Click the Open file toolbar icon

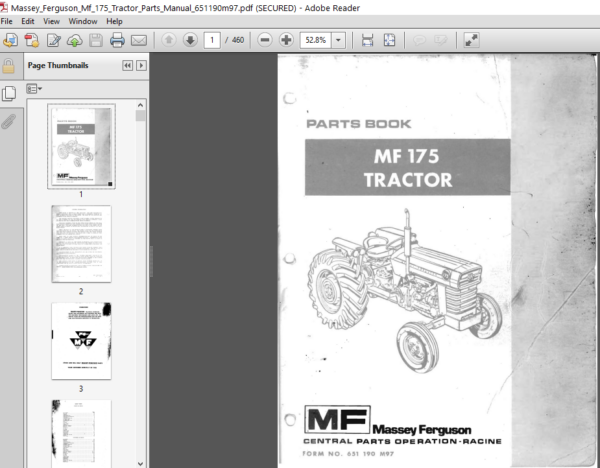click(x=10, y=40)
